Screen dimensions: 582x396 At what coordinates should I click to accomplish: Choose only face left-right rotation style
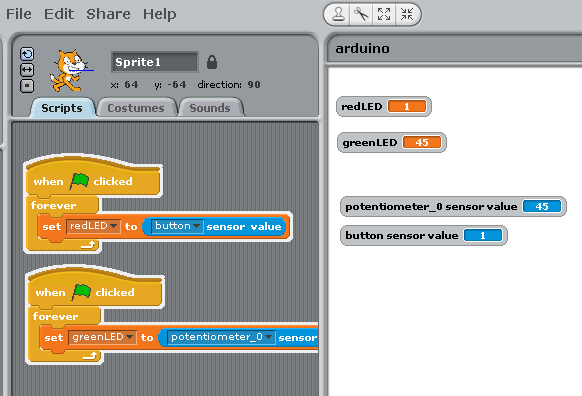pyautogui.click(x=27, y=70)
